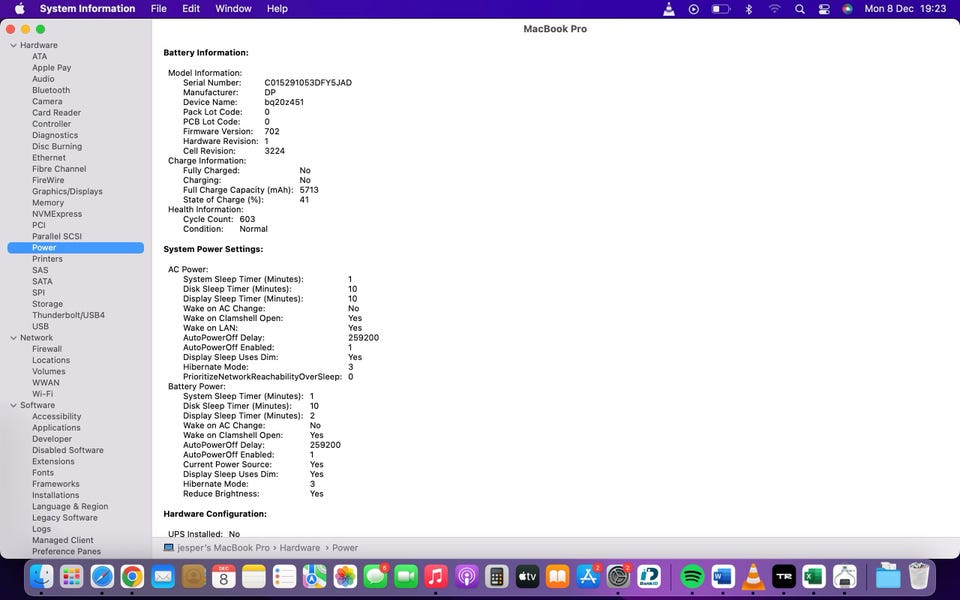Open System Preferences from the dock
This screenshot has height=600, width=960.
coord(619,576)
